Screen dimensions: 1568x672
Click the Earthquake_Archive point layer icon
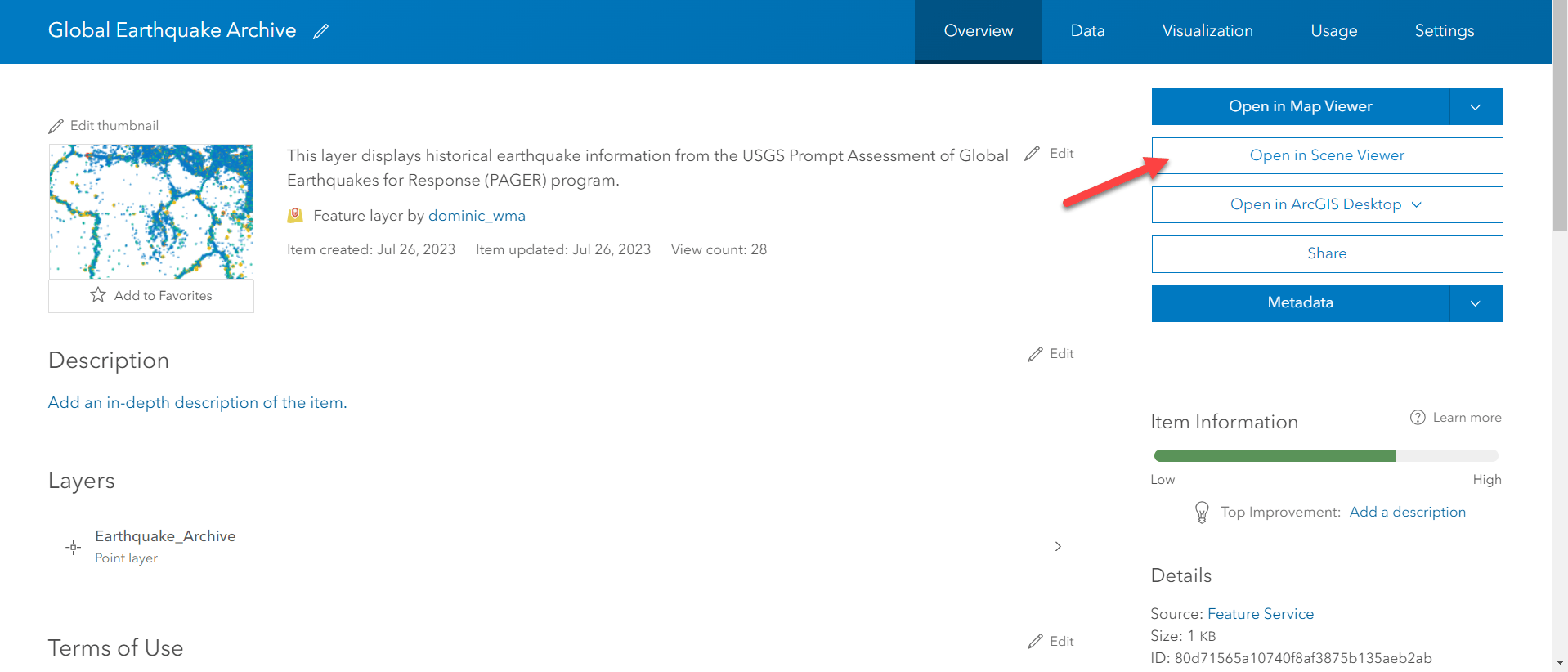(x=74, y=547)
